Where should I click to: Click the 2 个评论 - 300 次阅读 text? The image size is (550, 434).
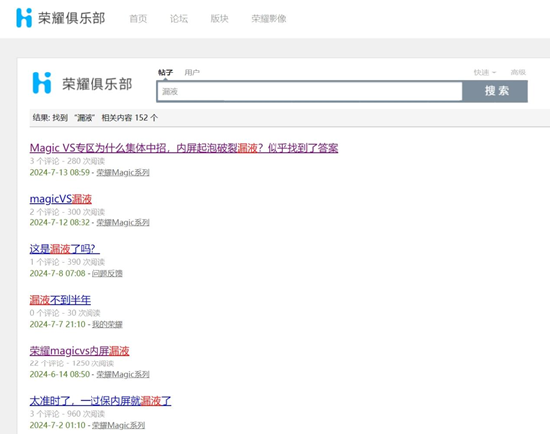(x=67, y=212)
